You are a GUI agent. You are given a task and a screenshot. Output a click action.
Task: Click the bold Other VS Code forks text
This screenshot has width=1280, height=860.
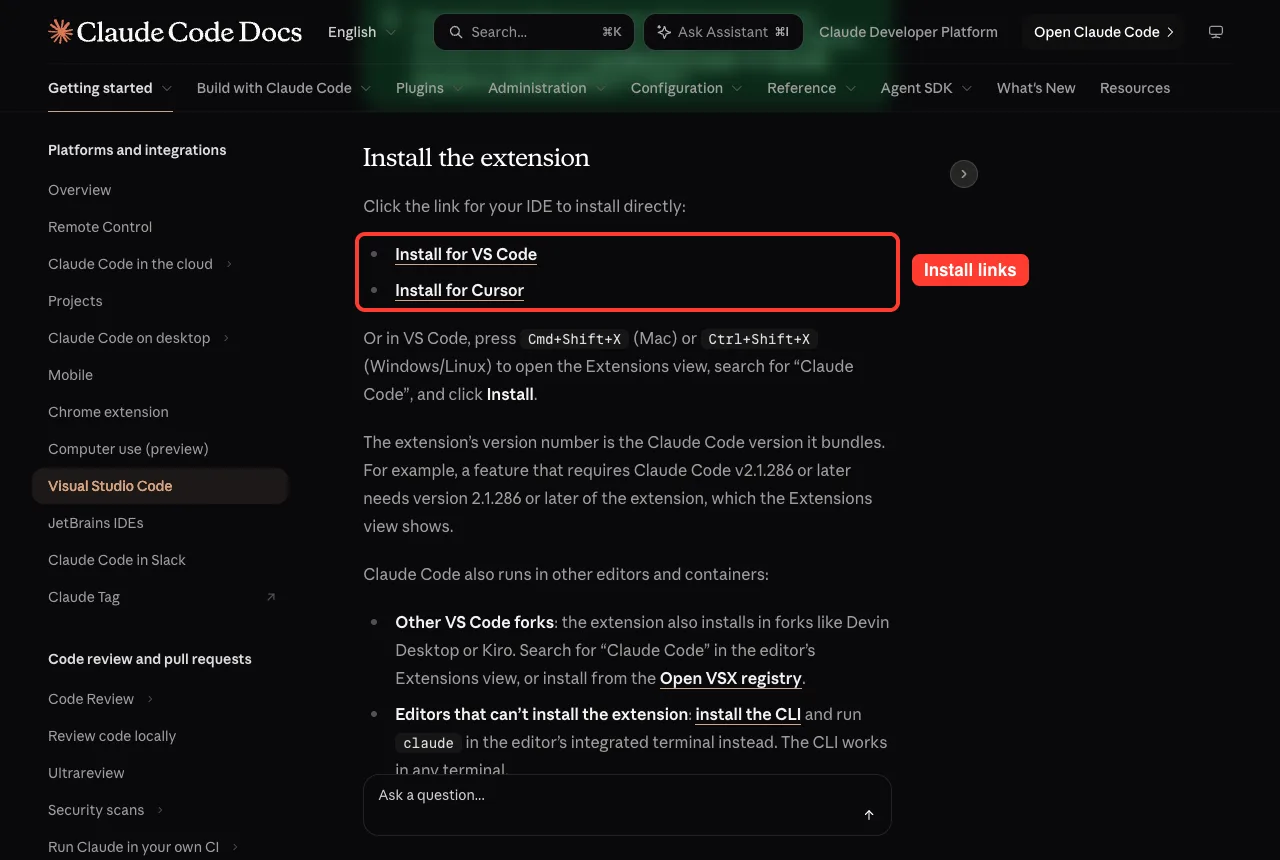click(x=474, y=622)
